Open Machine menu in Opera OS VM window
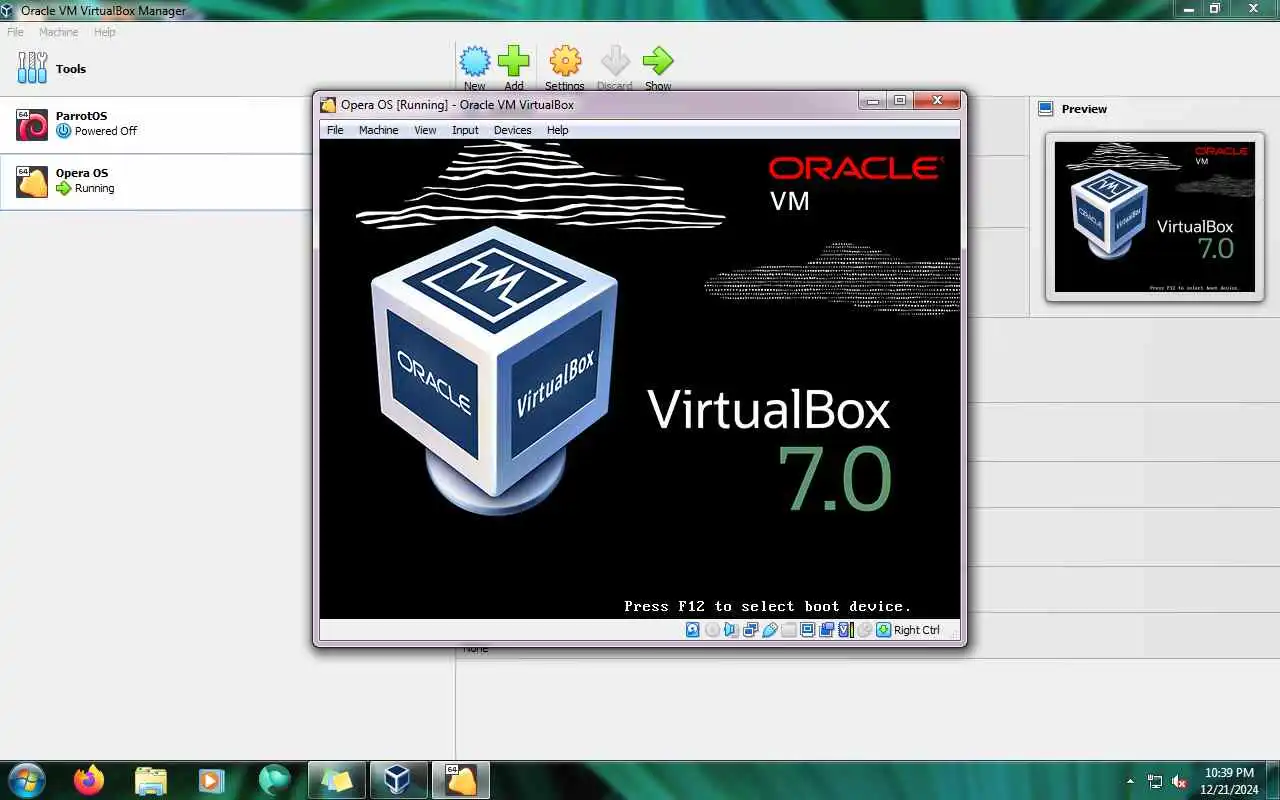This screenshot has height=800, width=1280. (379, 130)
